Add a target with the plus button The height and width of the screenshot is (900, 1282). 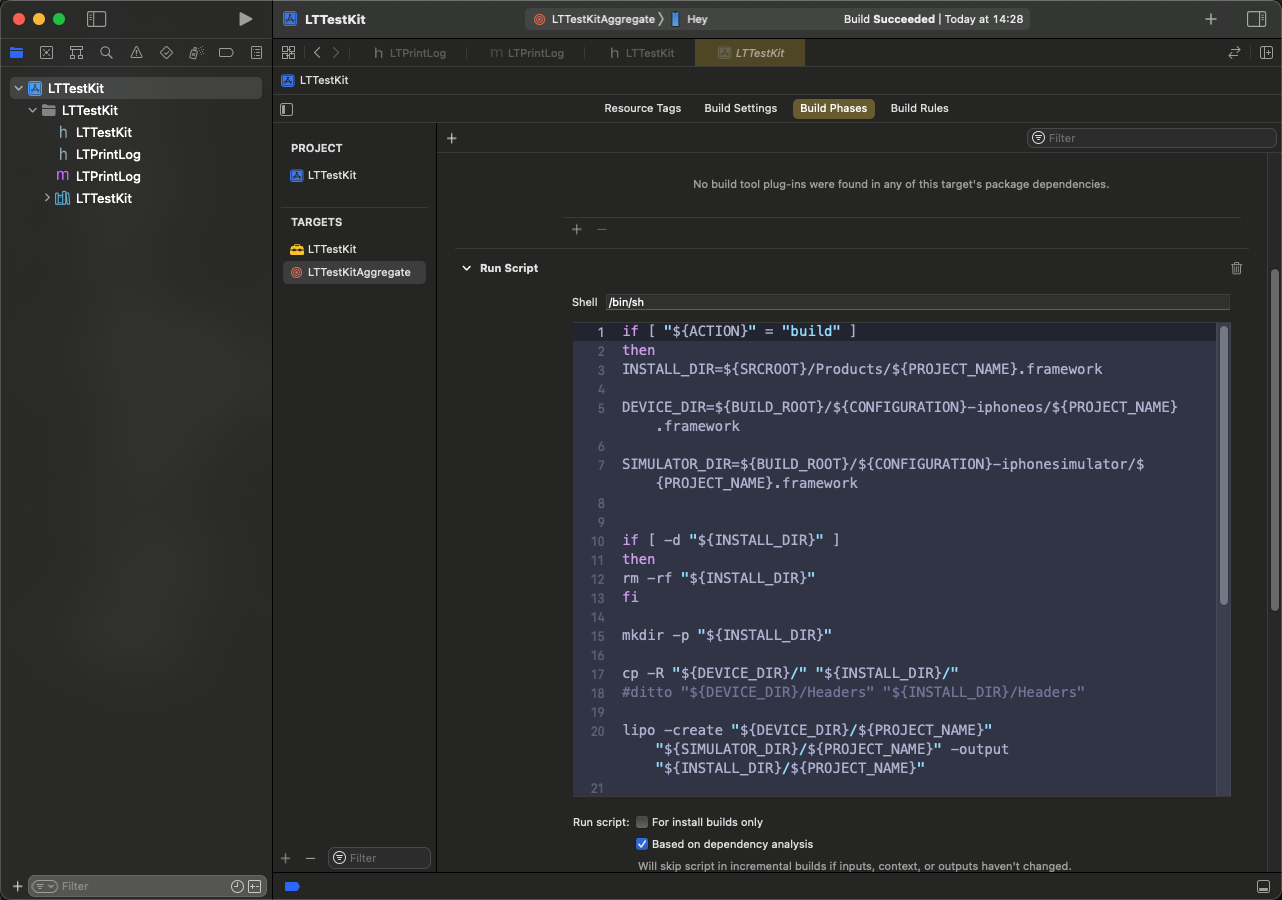[285, 858]
